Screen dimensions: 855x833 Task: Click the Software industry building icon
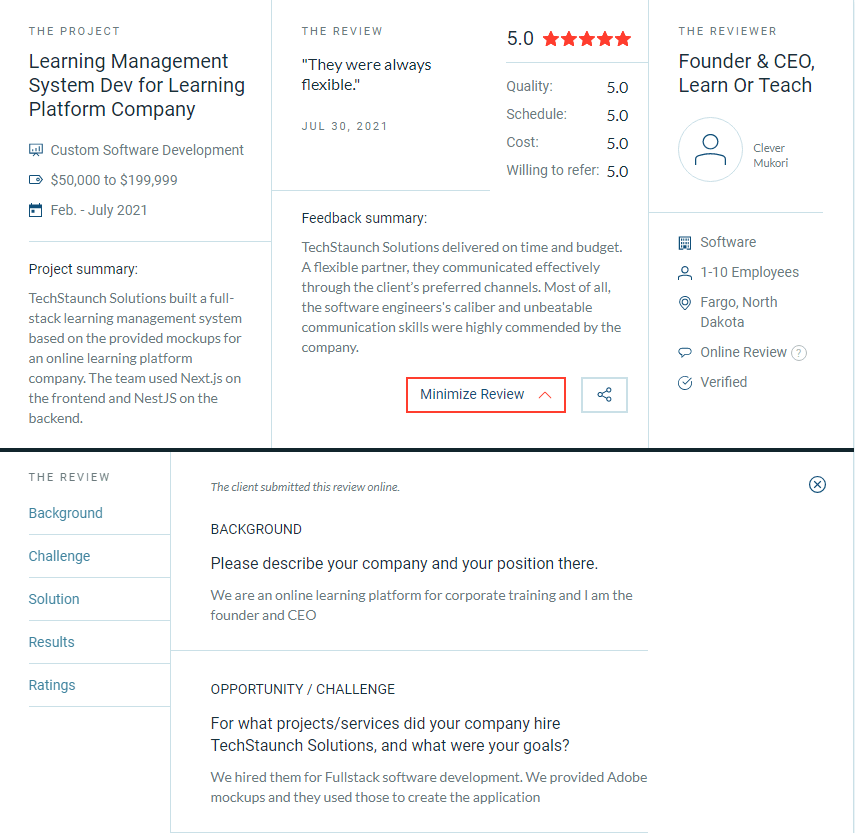coord(685,243)
